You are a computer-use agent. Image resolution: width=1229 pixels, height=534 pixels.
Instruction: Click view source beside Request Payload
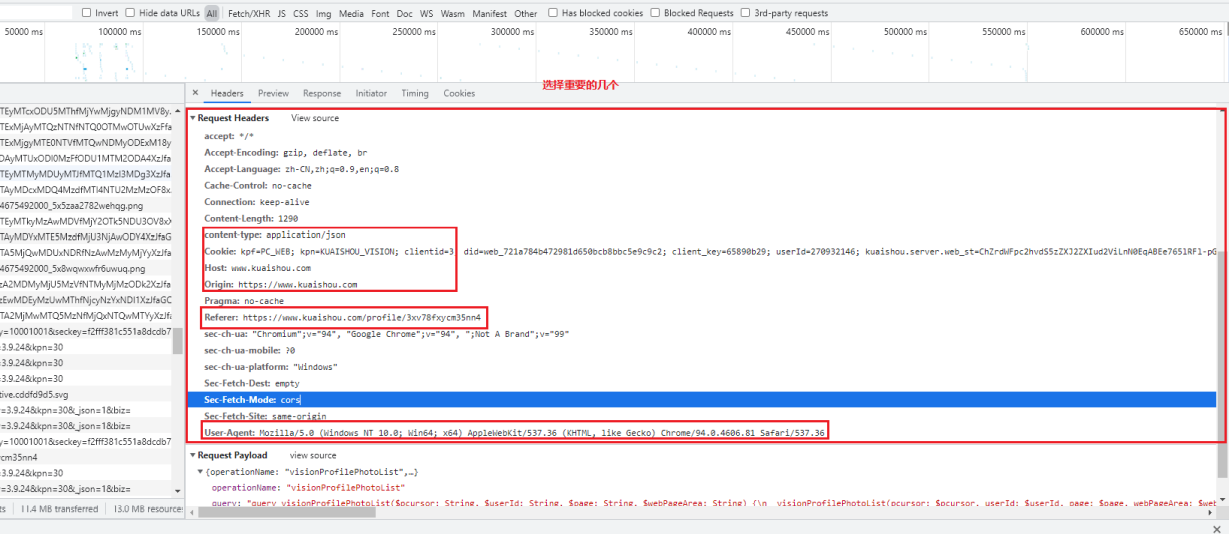[x=313, y=455]
